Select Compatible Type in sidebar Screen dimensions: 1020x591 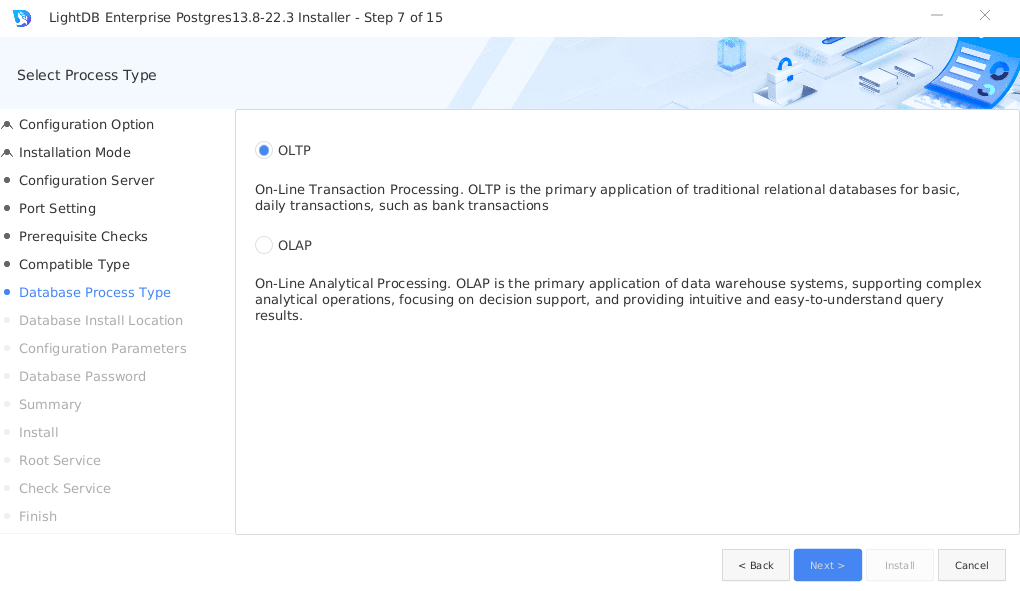[x=74, y=264]
